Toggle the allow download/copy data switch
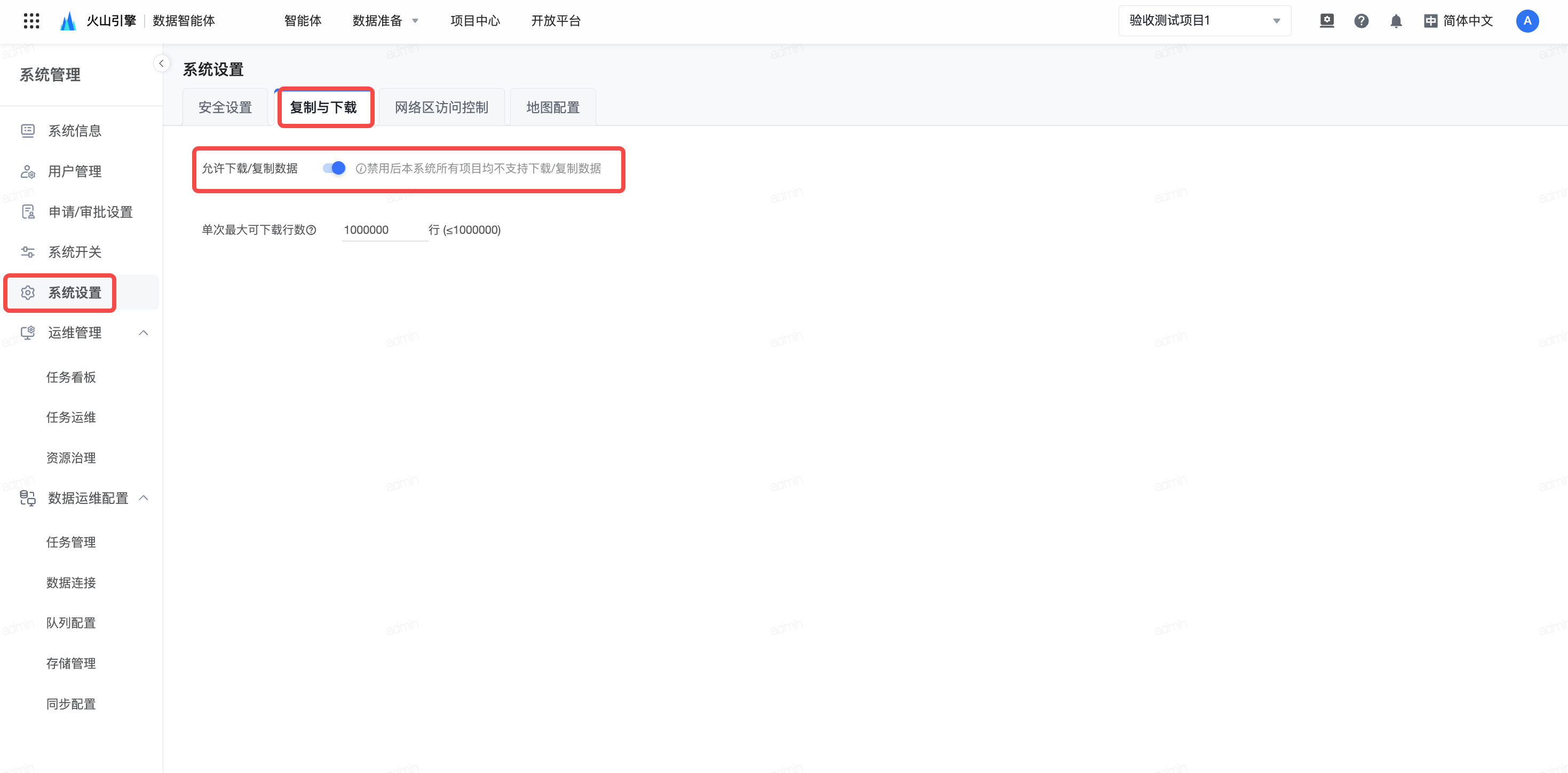The image size is (1568, 773). pos(334,168)
